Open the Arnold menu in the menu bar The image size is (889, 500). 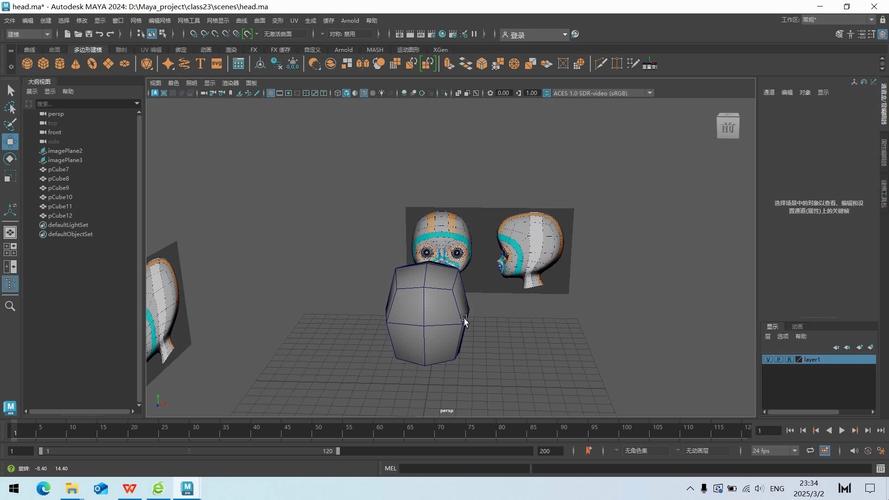(349, 20)
